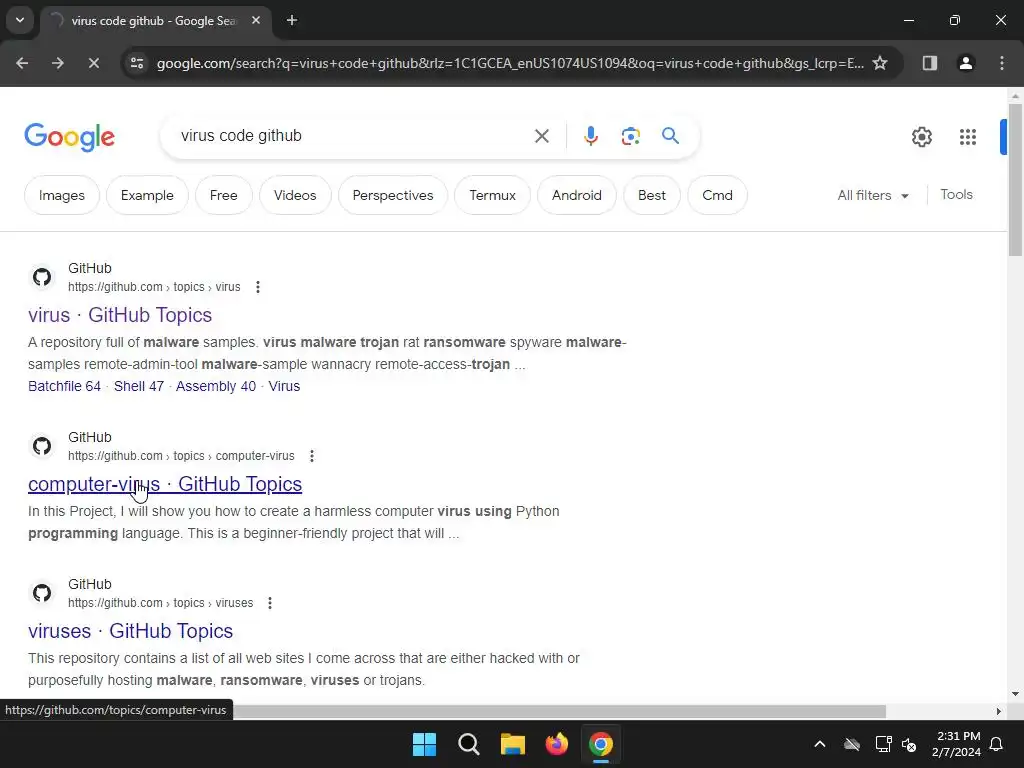Search by voice microphone icon
Viewport: 1024px width, 768px height.
[590, 136]
